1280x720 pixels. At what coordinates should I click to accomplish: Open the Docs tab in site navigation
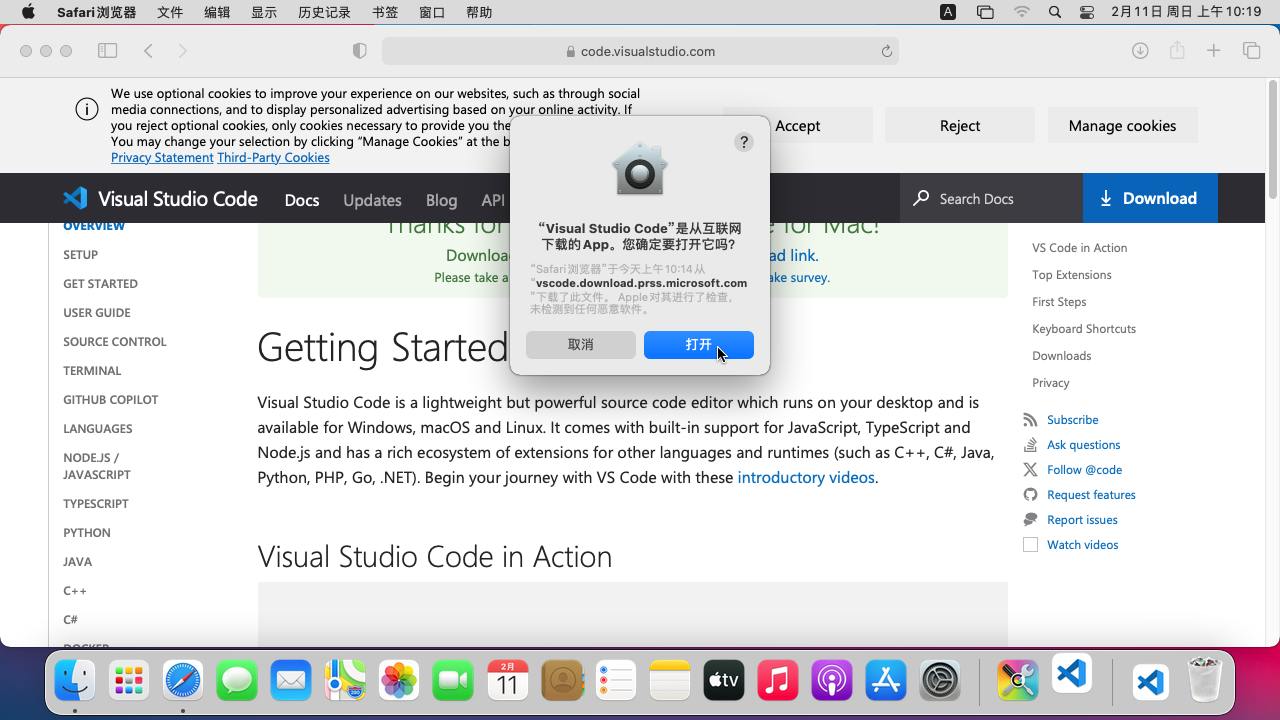[x=302, y=200]
